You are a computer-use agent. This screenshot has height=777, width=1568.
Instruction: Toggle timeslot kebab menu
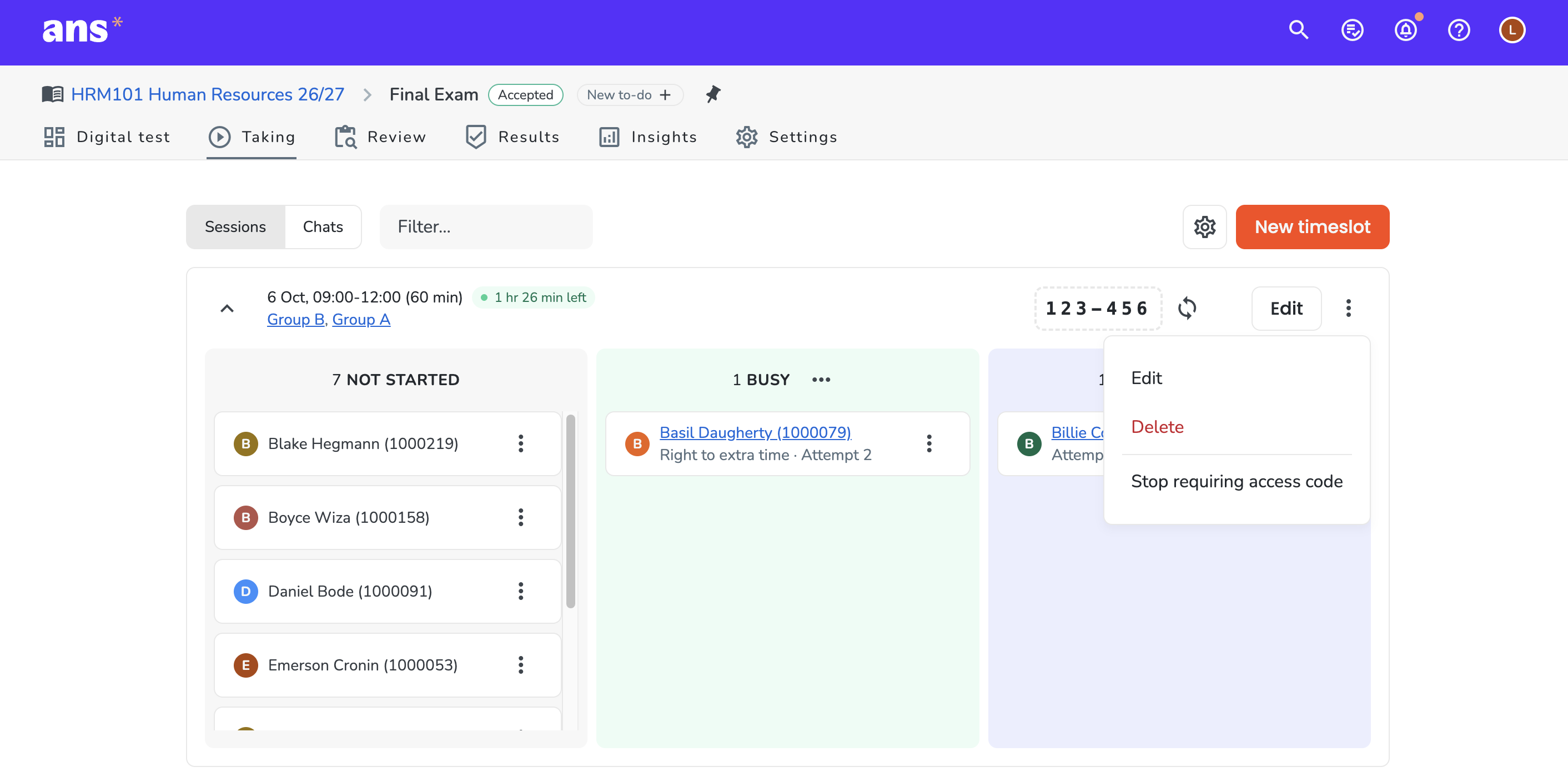point(1348,308)
